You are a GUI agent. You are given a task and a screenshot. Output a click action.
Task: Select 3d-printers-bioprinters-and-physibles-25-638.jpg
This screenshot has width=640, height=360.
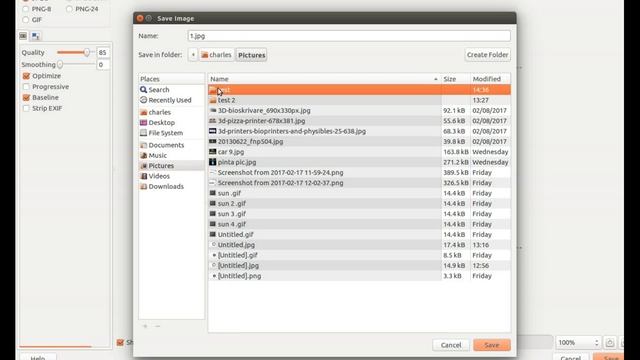(359, 131)
